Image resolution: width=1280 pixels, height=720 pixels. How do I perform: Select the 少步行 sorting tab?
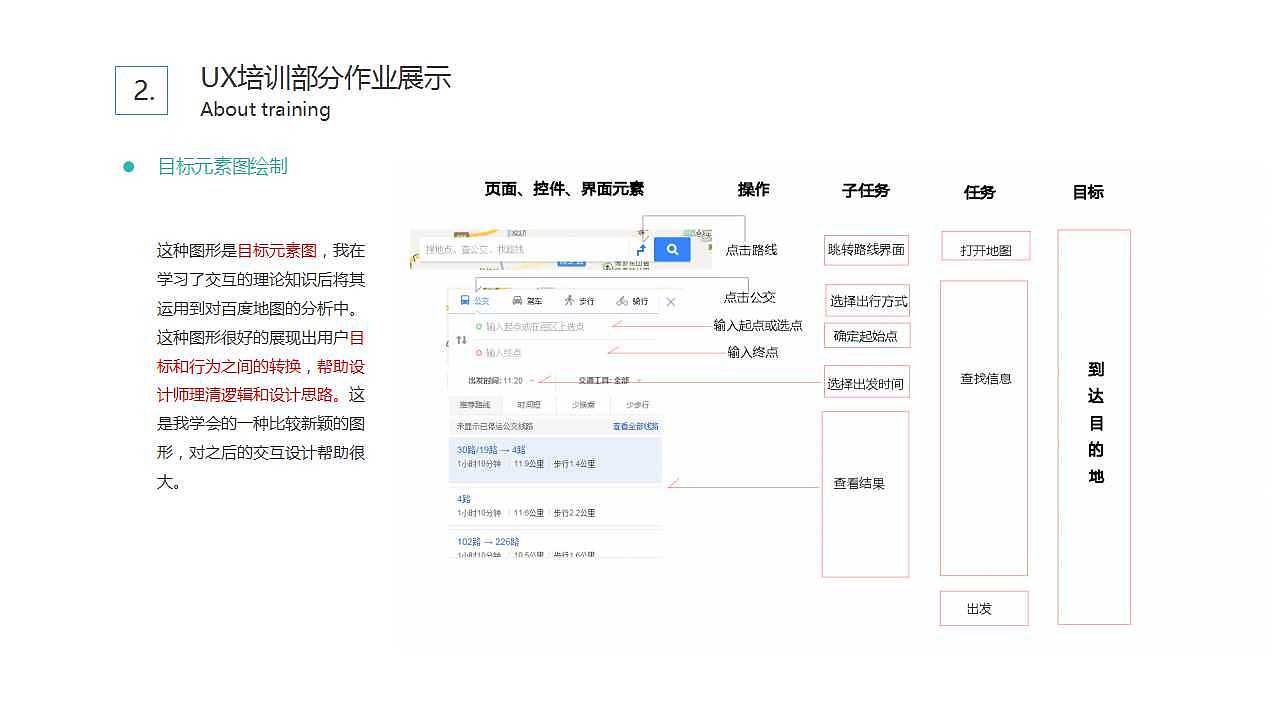(637, 405)
